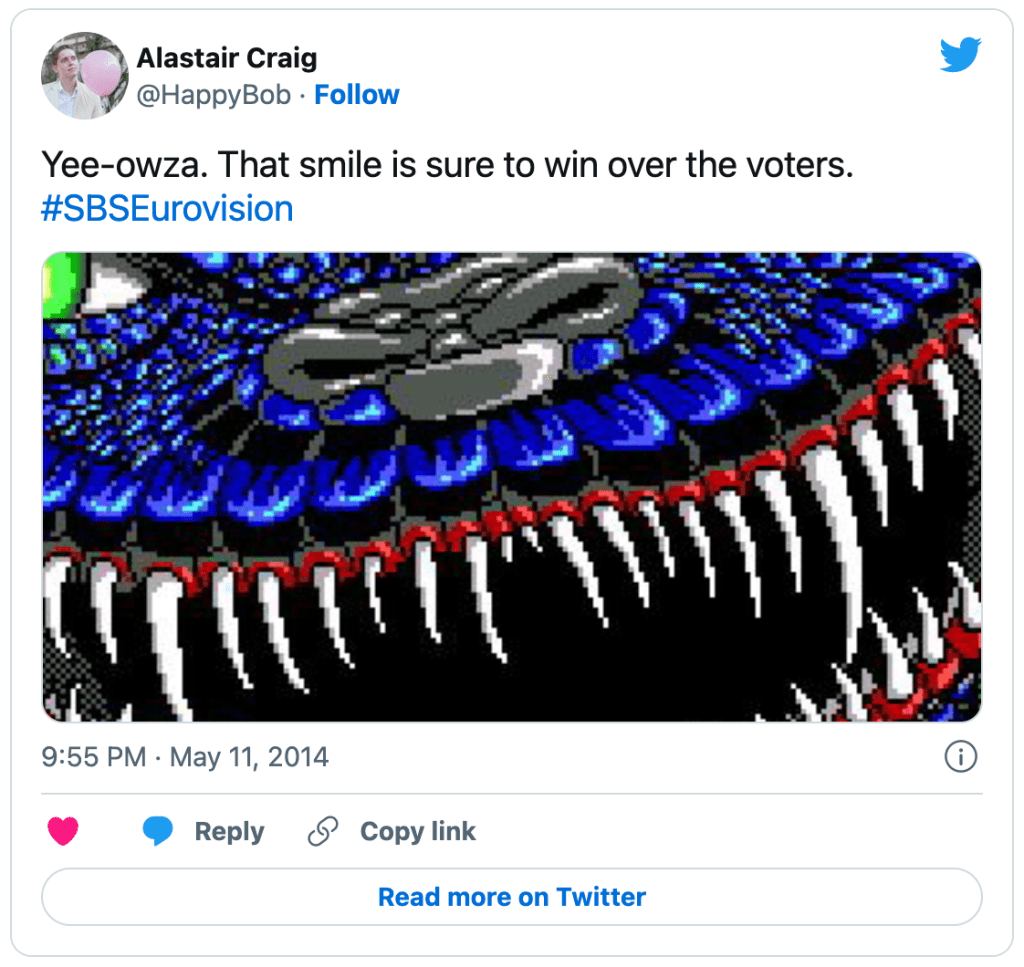1024x967 pixels.
Task: Click the Twitter bird logo
Action: point(960,55)
